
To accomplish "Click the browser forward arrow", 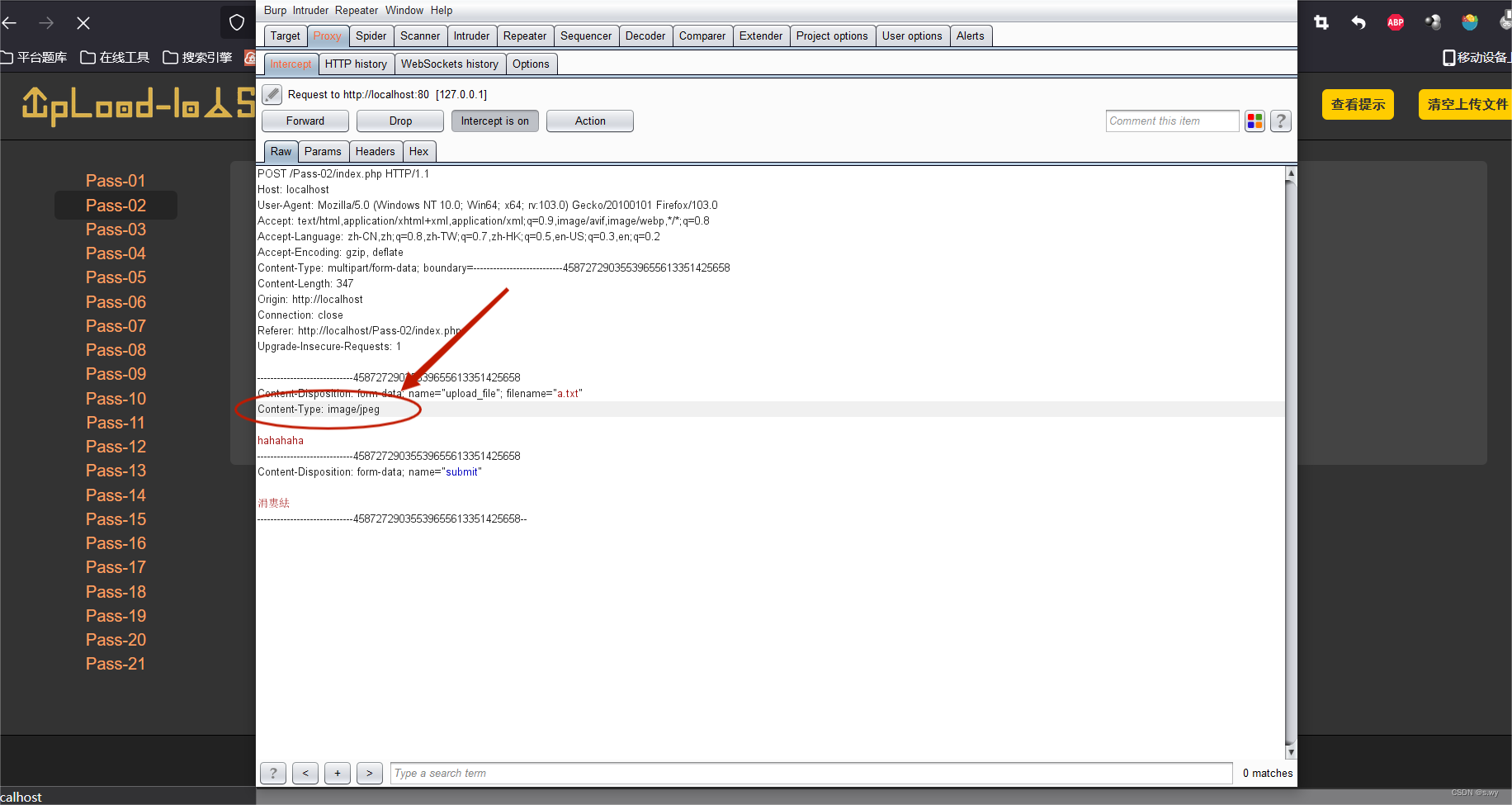I will (x=46, y=23).
